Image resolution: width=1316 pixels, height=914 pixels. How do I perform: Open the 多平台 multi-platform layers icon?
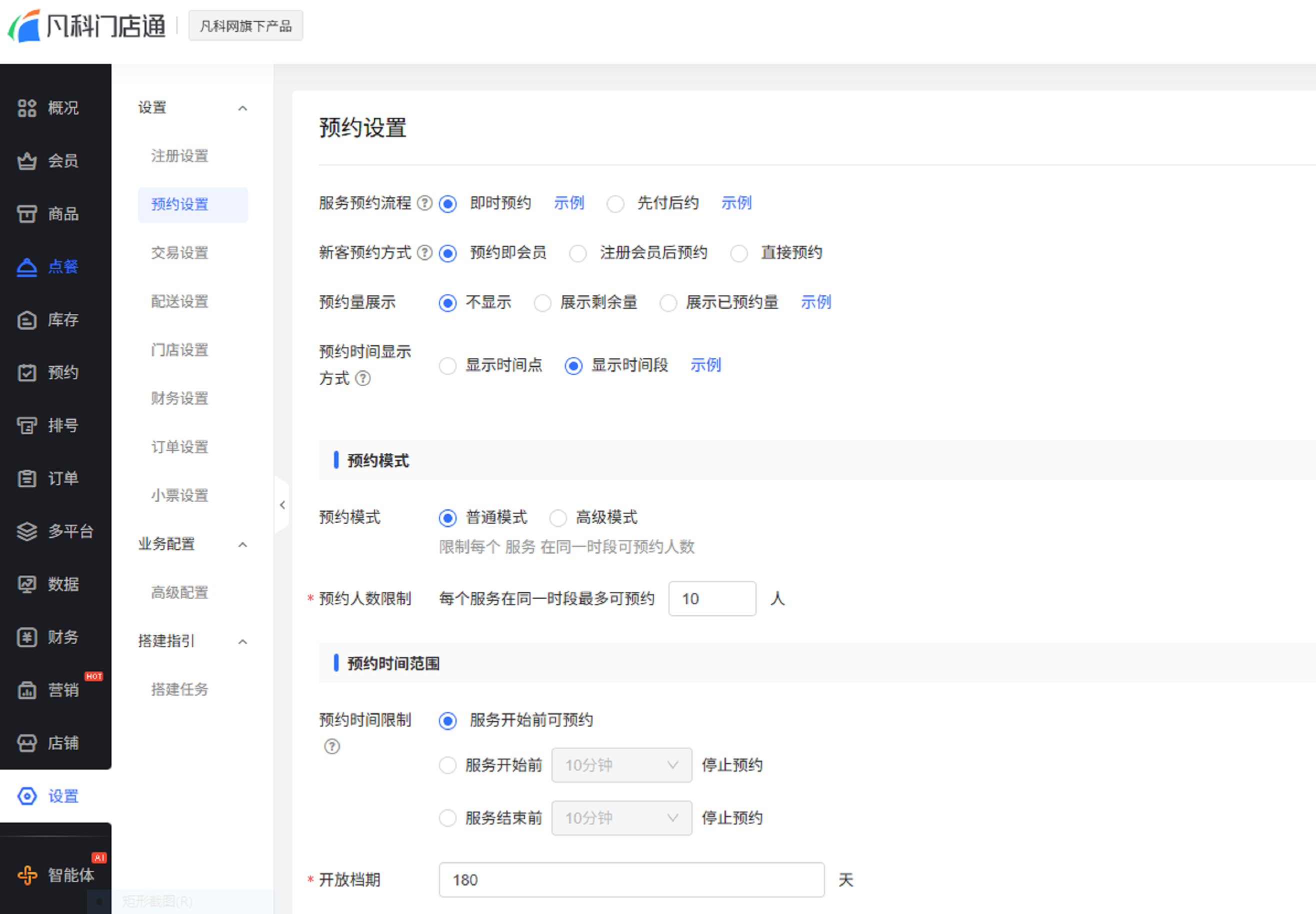coord(27,531)
